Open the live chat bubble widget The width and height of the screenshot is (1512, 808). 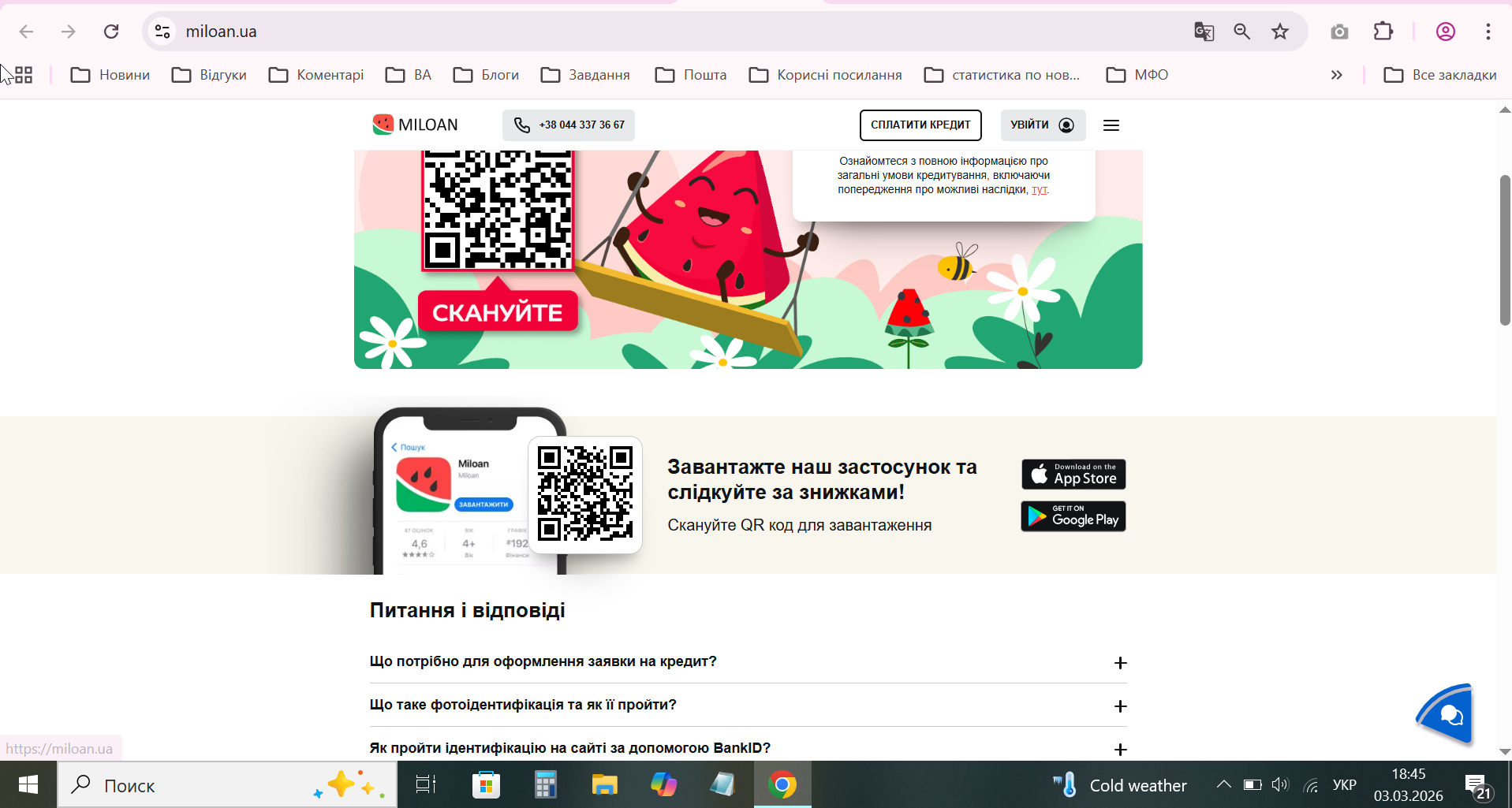click(x=1446, y=714)
